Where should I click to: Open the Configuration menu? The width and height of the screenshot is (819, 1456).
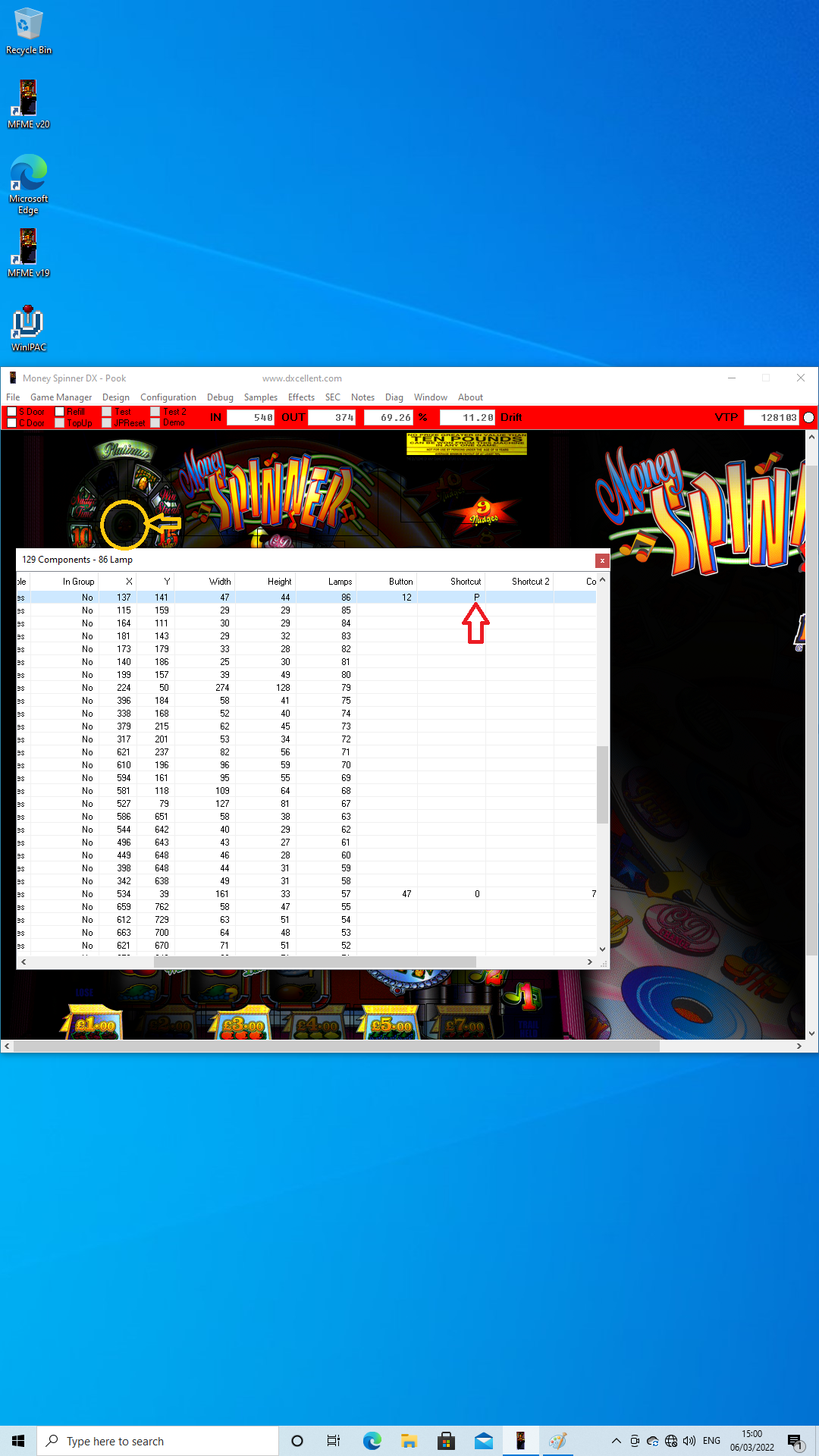168,397
